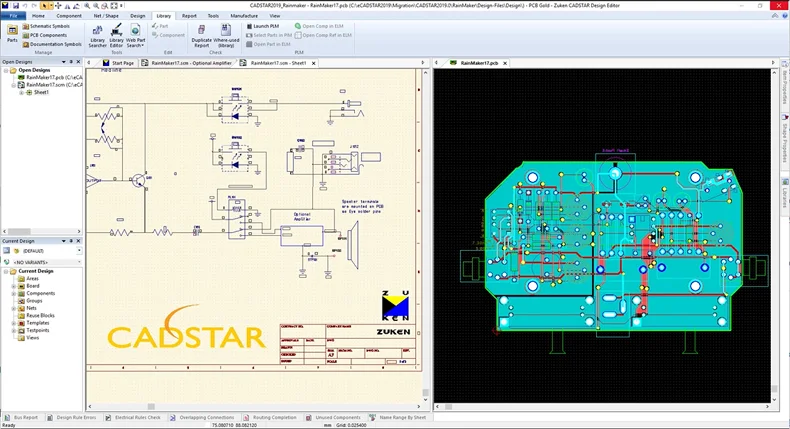
Task: Click schematic view horizontal scrollbar thumb
Action: point(151,406)
